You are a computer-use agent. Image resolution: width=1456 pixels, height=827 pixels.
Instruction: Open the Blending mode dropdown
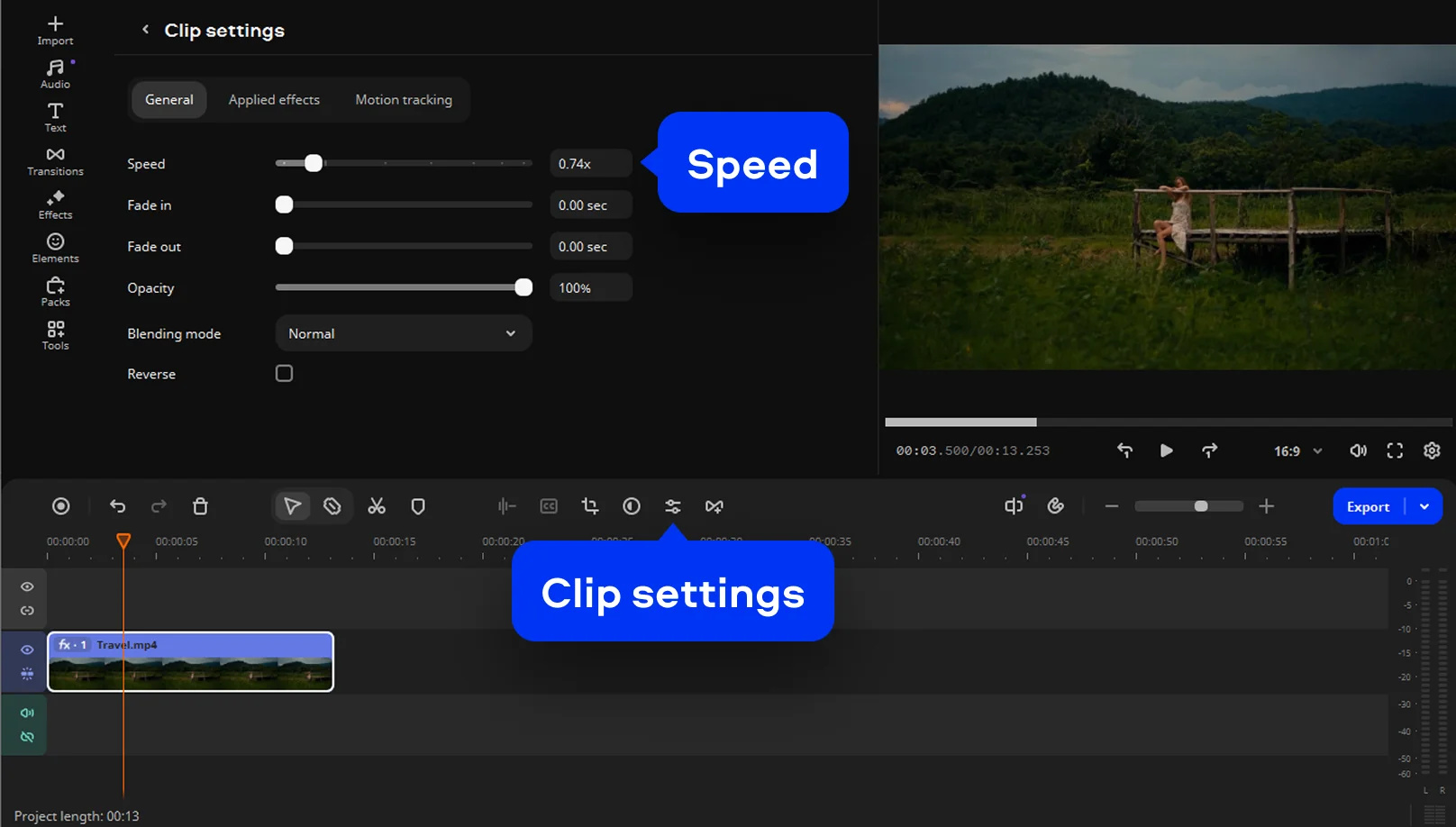tap(403, 333)
